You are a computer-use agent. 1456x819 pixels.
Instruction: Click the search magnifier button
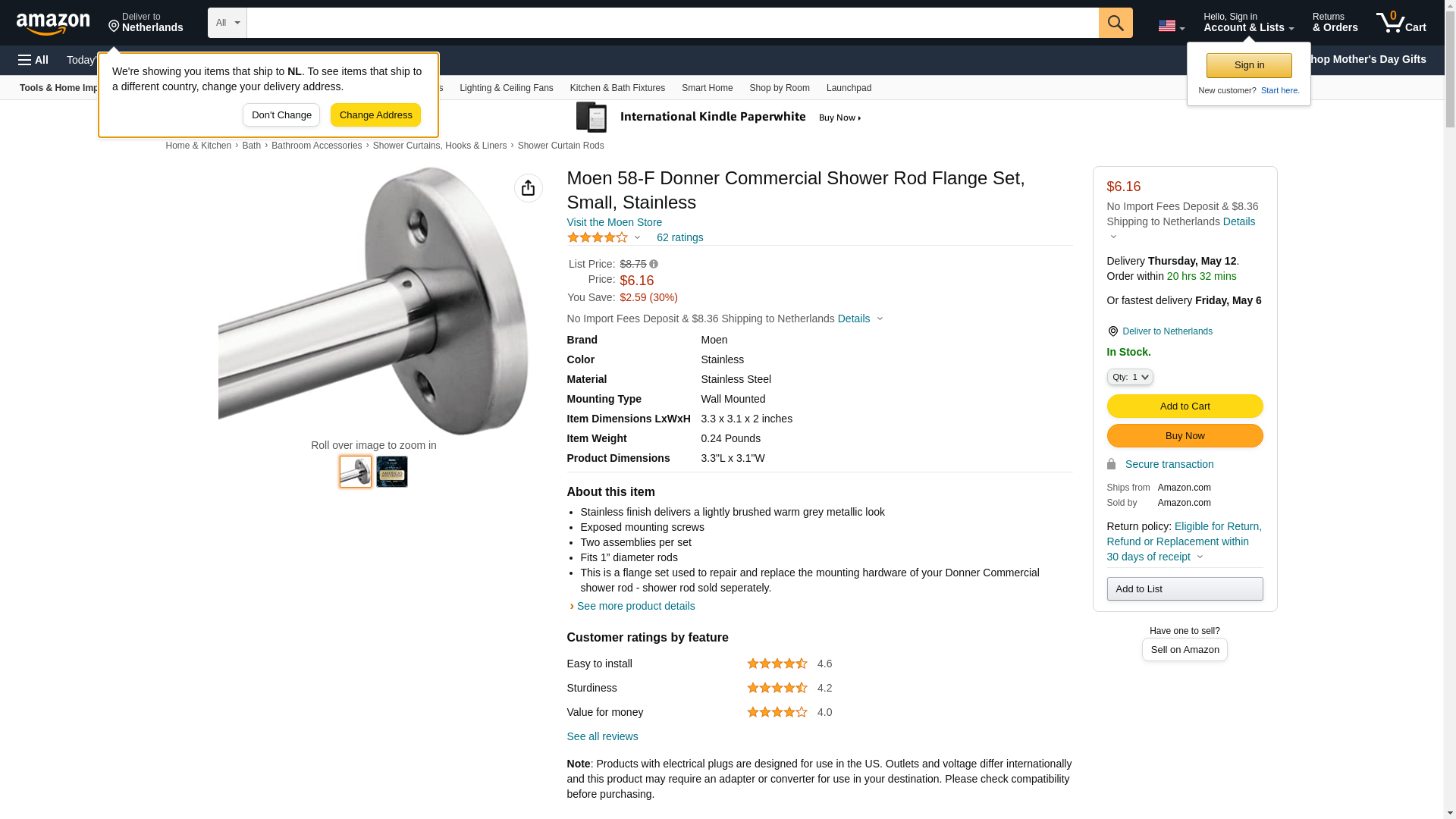click(x=1115, y=23)
